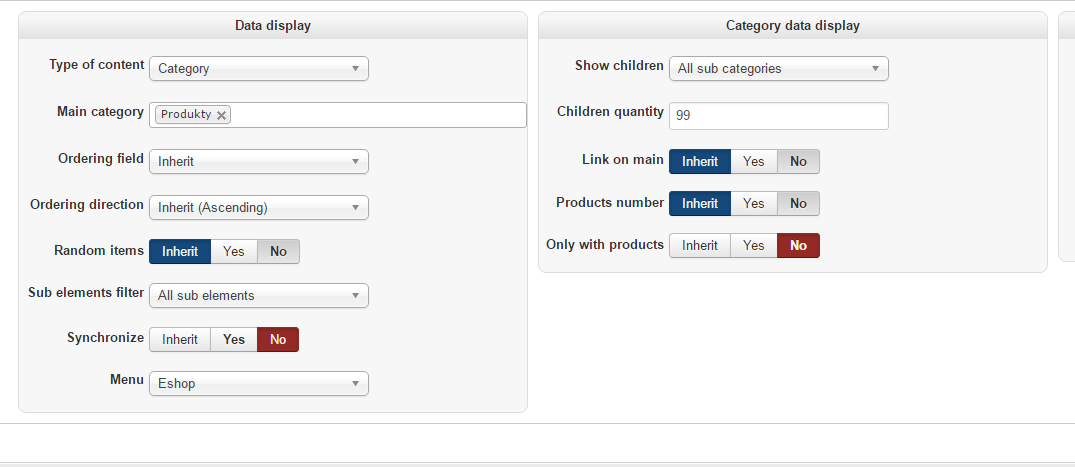Set Link on main to Yes
The width and height of the screenshot is (1075, 467).
(754, 161)
